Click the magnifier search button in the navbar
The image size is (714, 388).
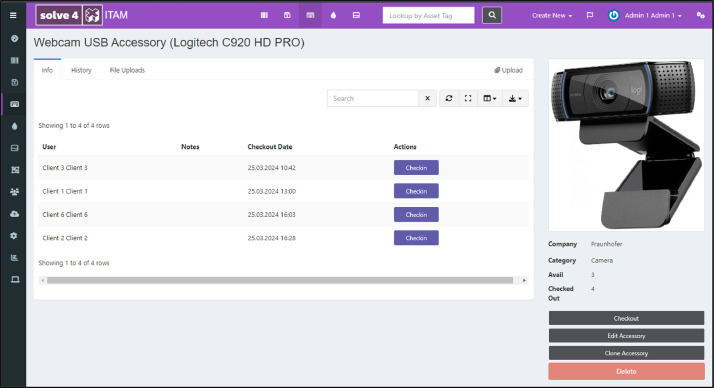(x=492, y=15)
